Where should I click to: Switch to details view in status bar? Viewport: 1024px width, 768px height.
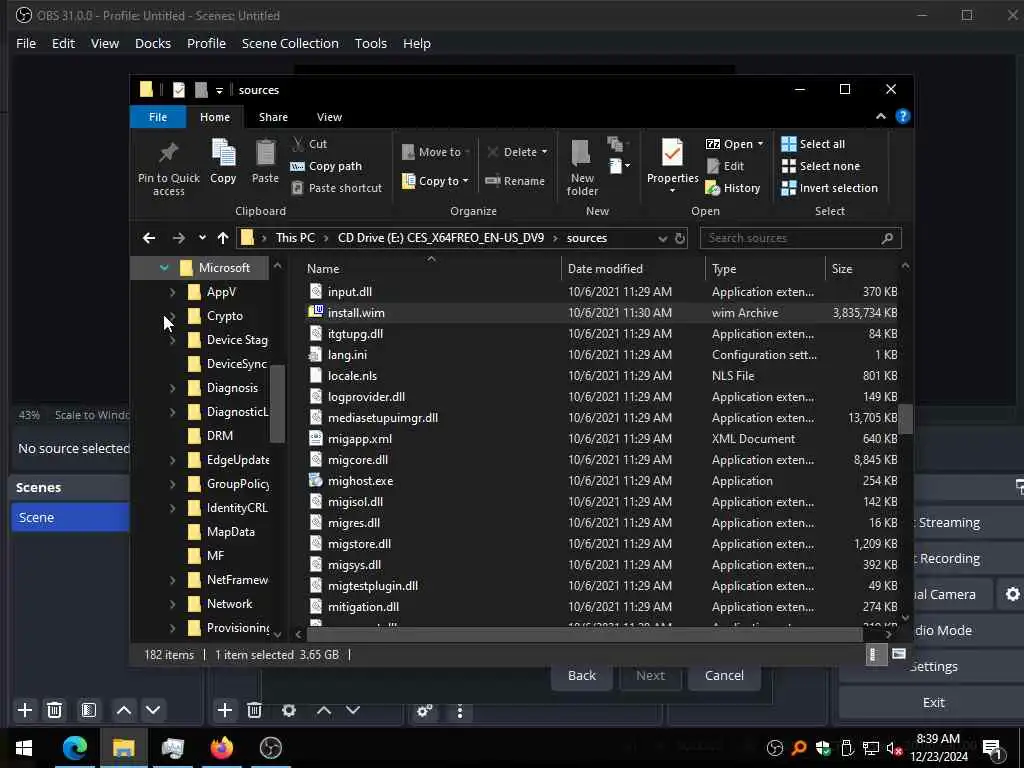coord(875,654)
